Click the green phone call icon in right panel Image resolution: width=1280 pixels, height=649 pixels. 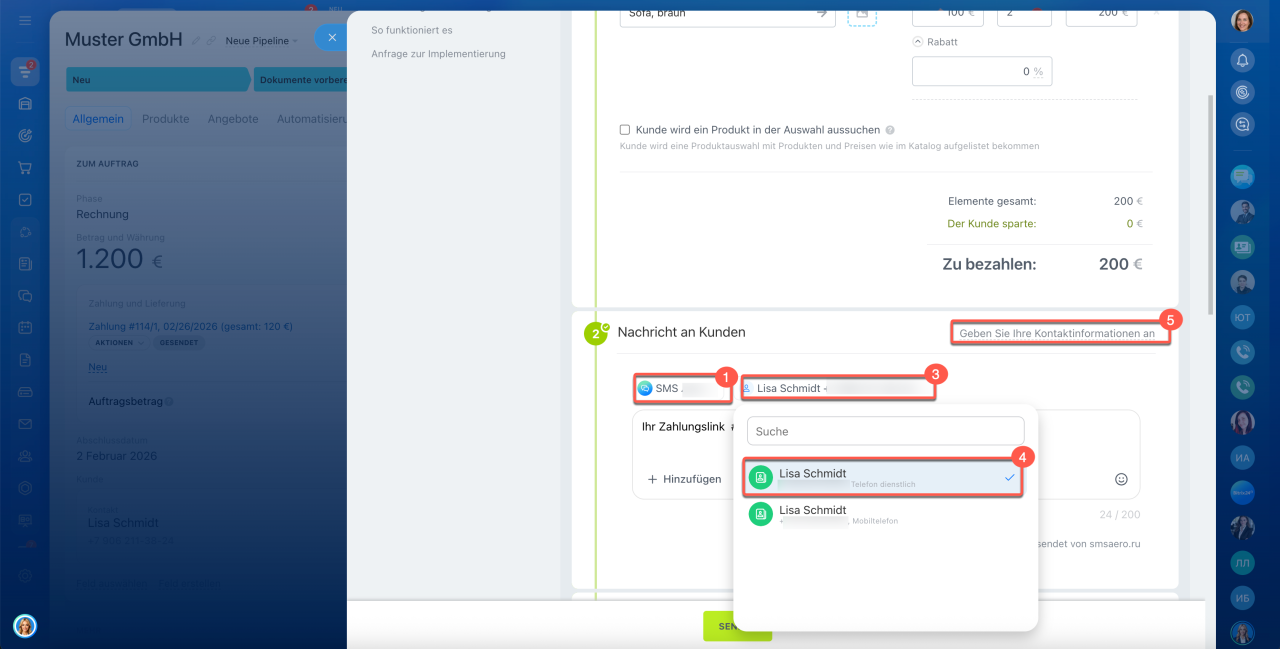click(1243, 387)
